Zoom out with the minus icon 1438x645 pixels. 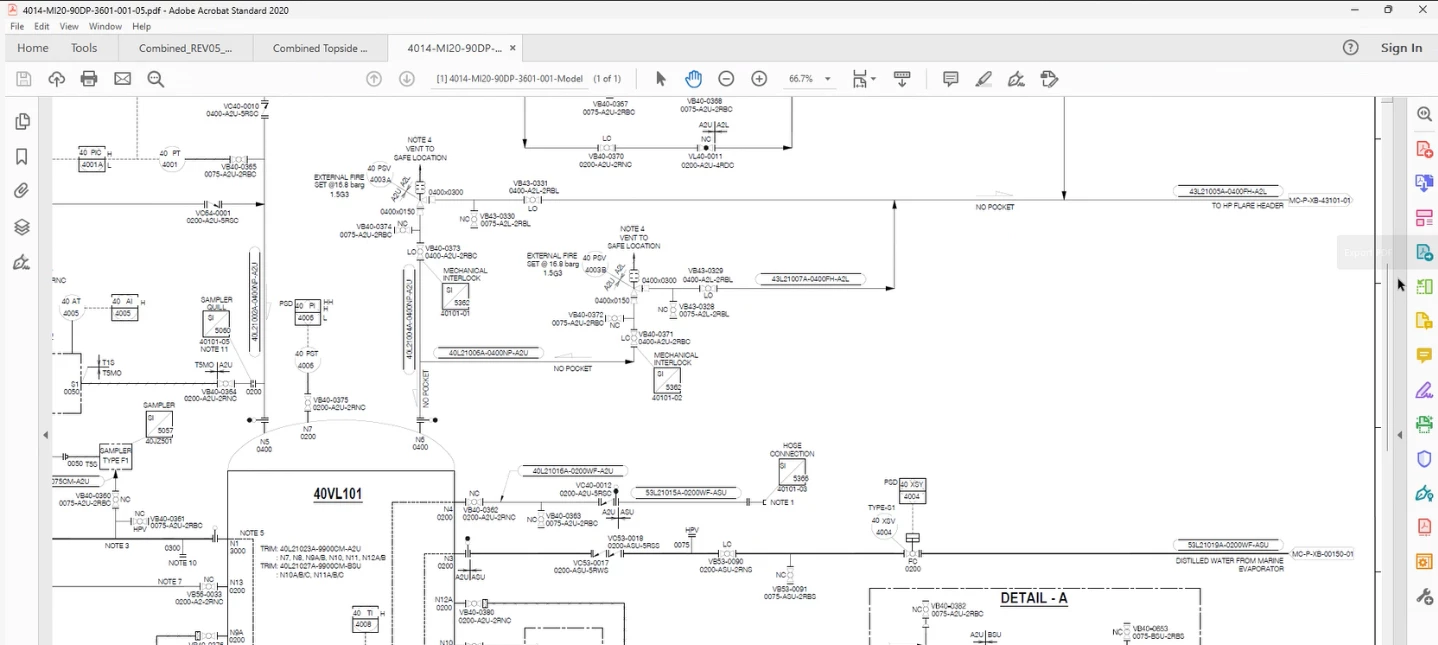(727, 79)
